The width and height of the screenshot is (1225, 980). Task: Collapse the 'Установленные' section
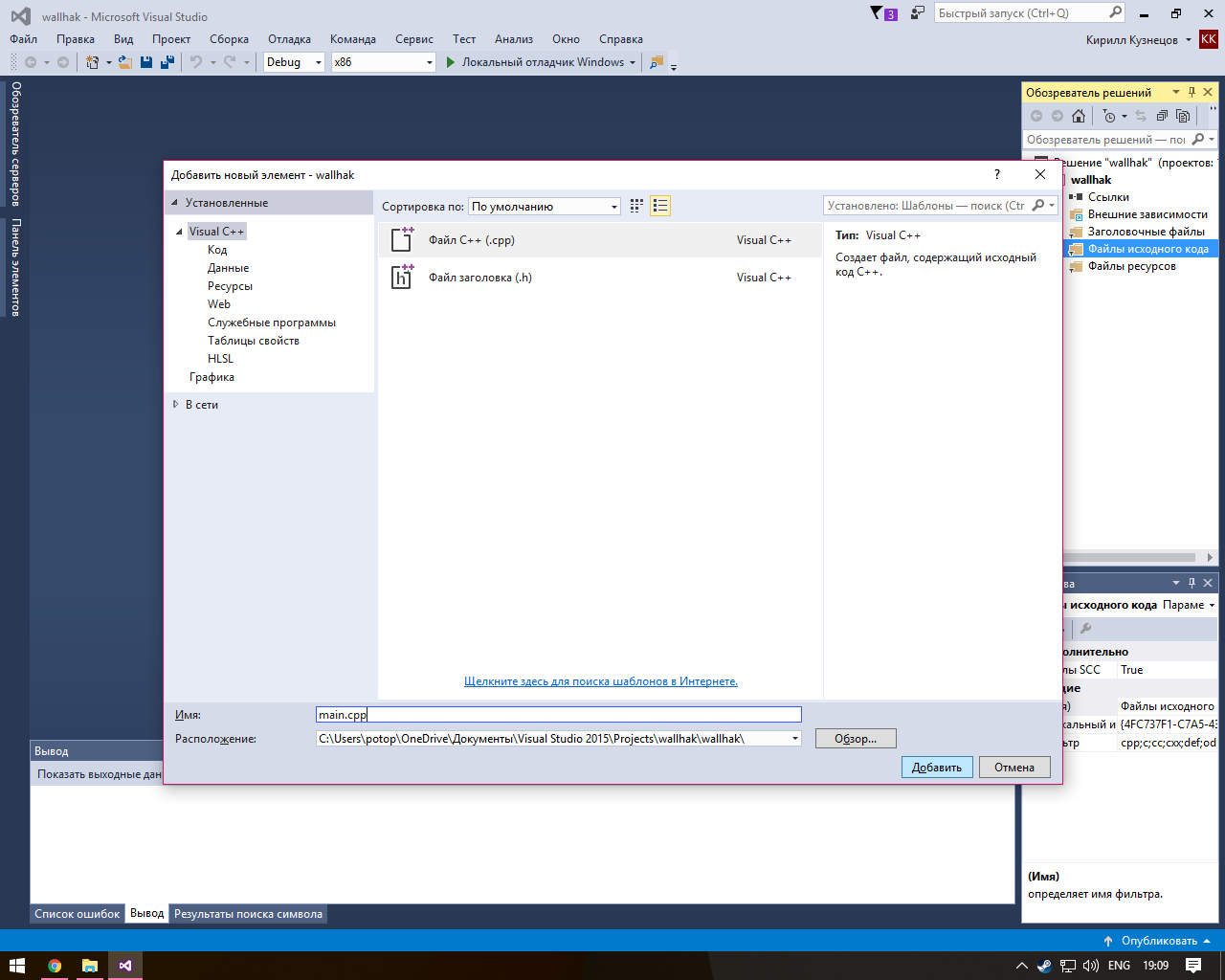pos(174,203)
